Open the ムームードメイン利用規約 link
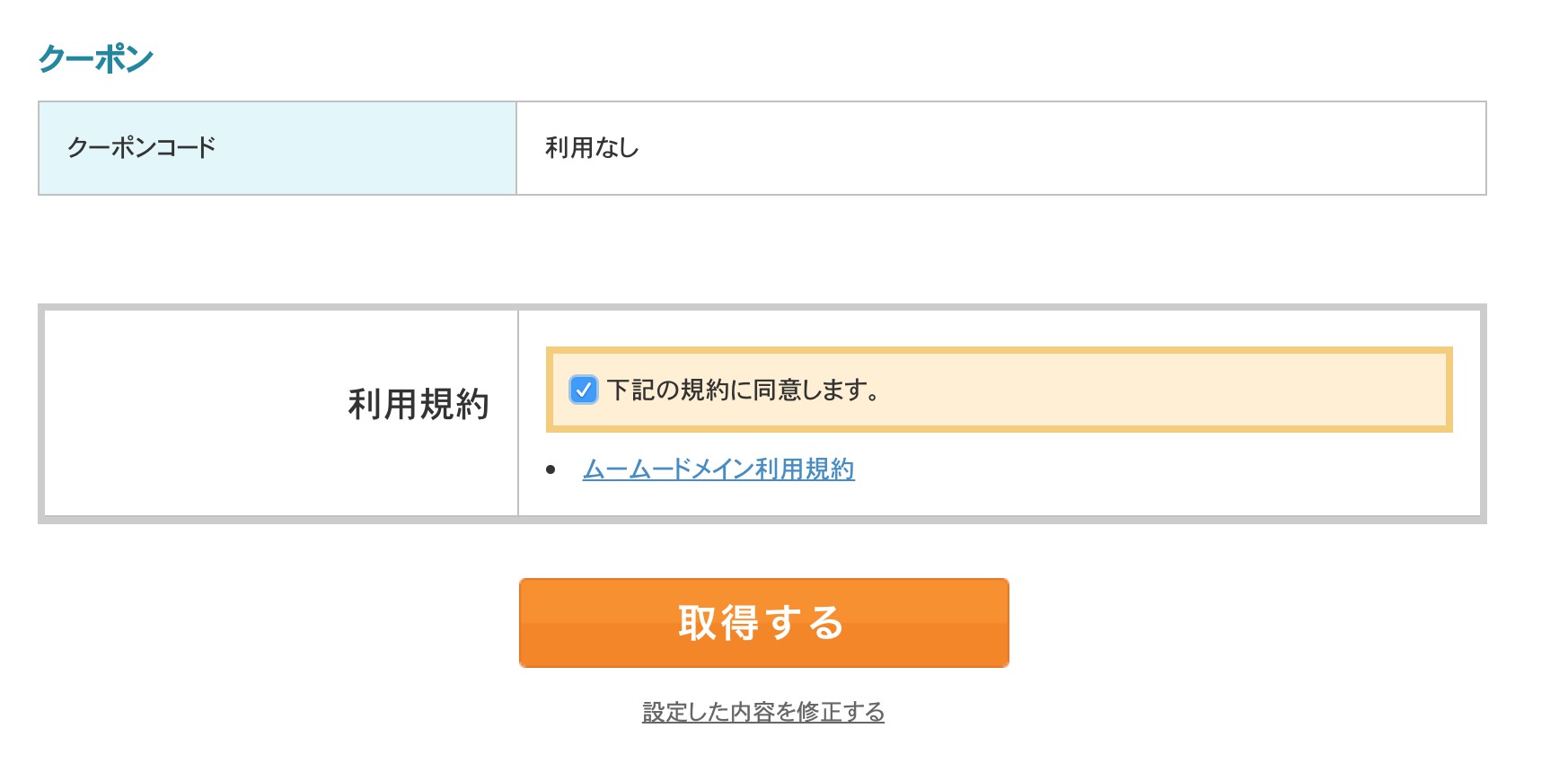Screen dimensions: 1568x763 (718, 469)
